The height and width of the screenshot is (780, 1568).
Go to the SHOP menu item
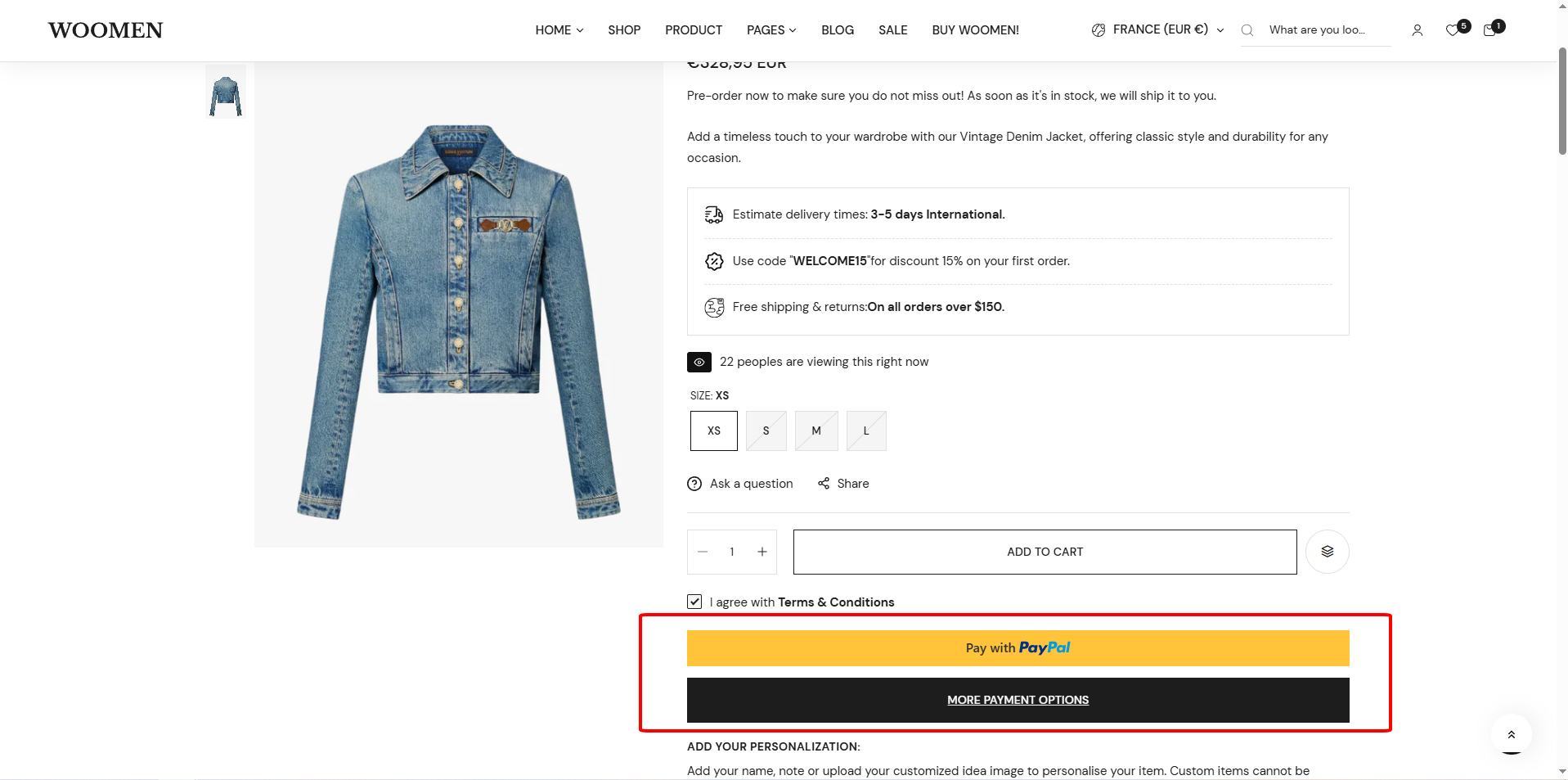click(624, 30)
